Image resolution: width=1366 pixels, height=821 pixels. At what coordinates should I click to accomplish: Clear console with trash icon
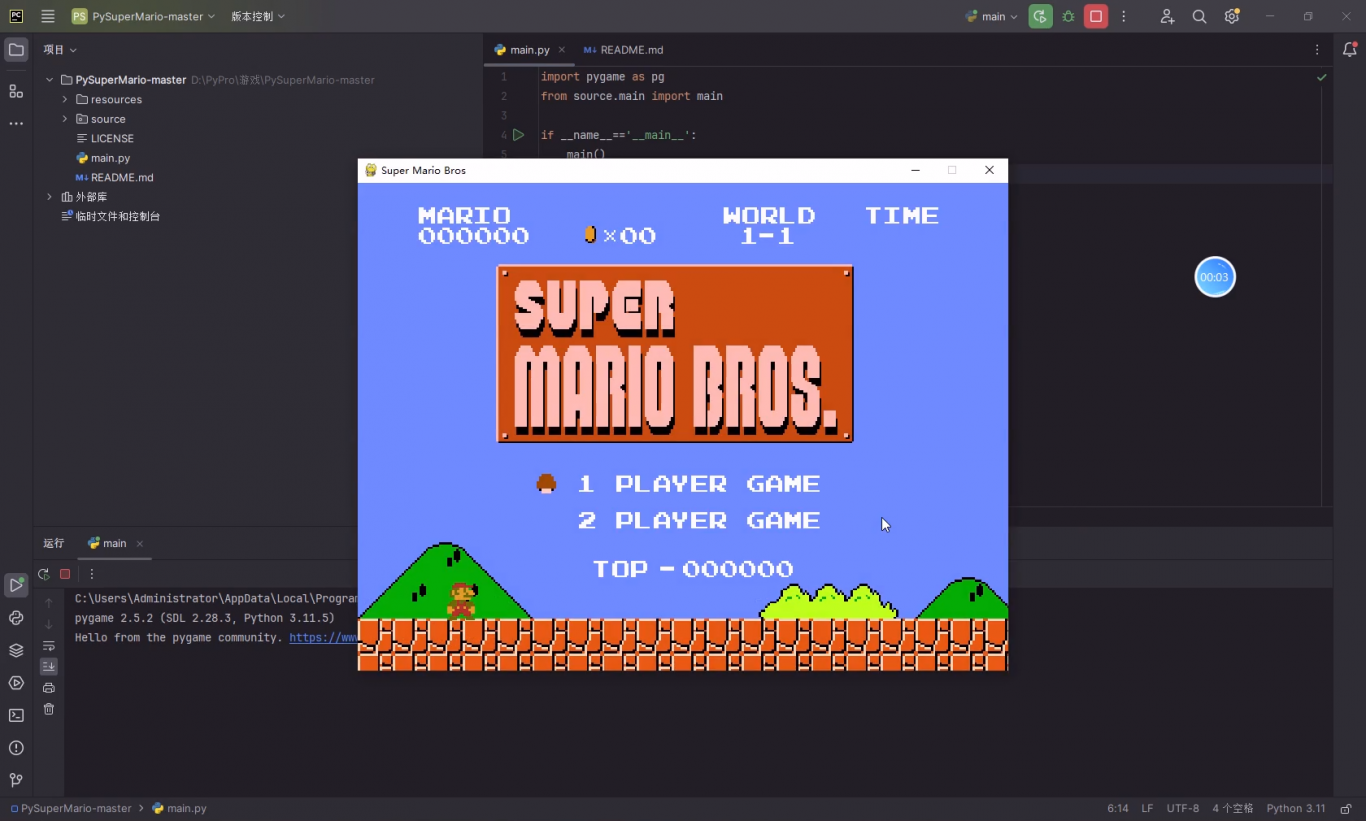[49, 709]
